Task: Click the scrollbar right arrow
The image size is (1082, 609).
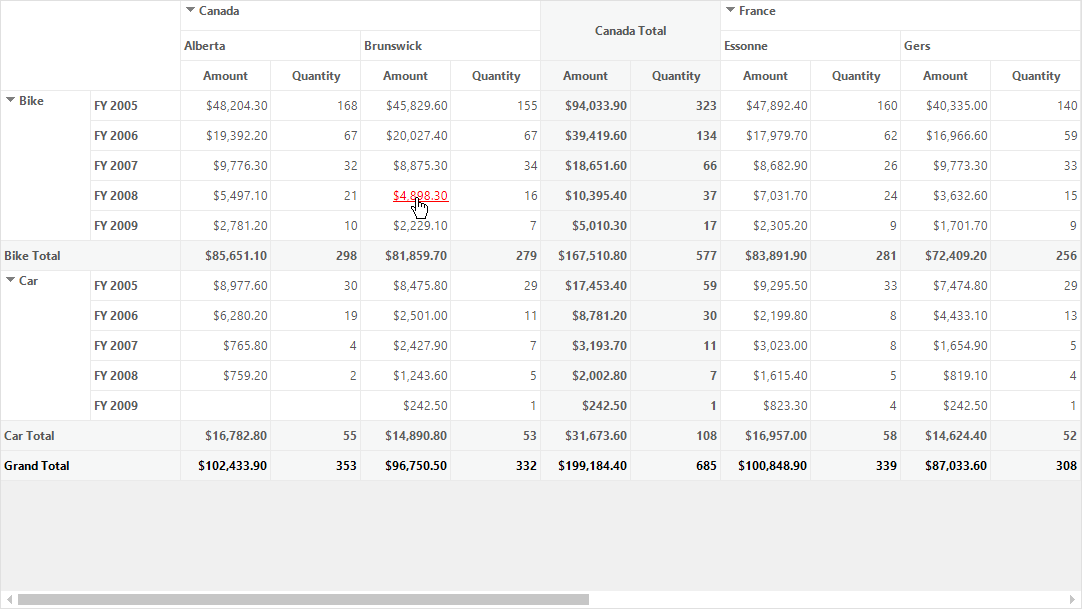Action: click(1072, 599)
